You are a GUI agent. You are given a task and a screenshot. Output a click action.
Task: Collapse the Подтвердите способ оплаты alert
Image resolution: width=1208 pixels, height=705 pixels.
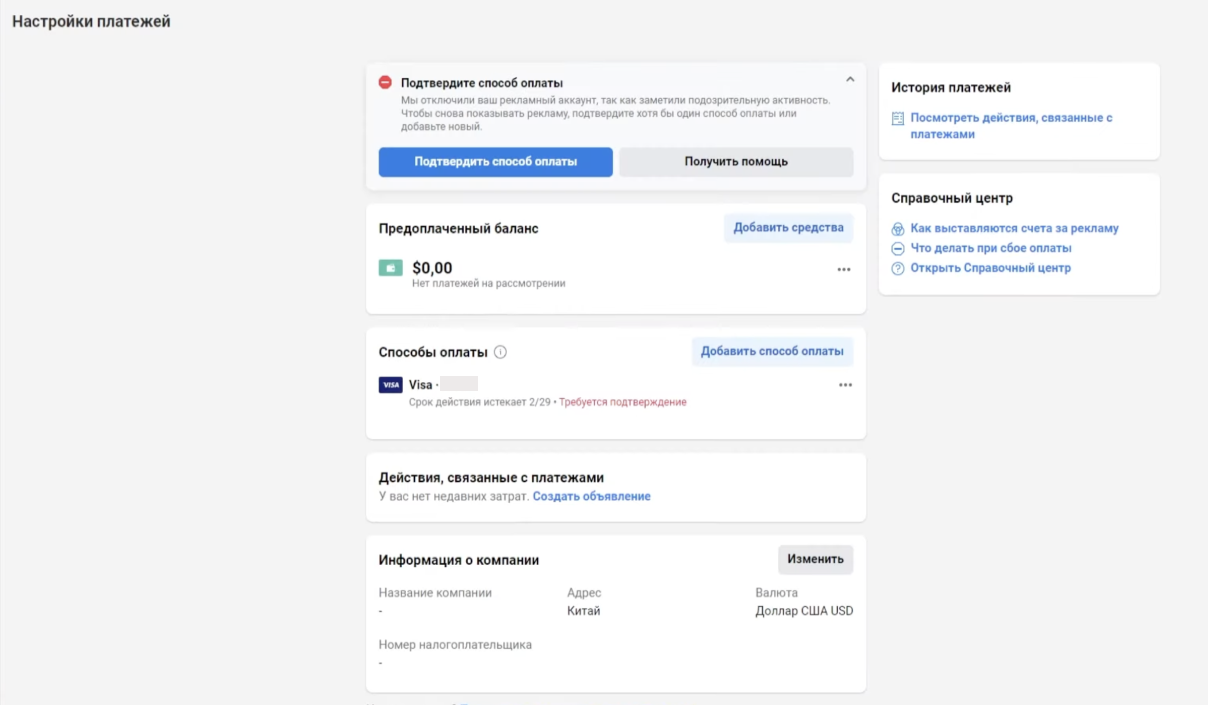coord(850,79)
